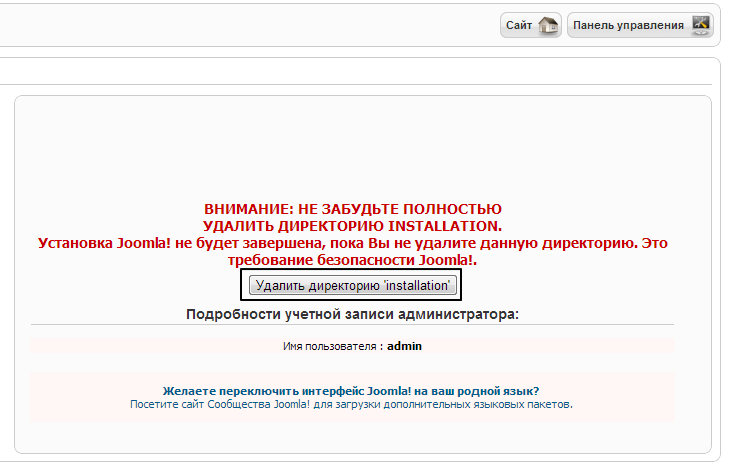Click Удалить директорию 'installation' button

[x=352, y=285]
